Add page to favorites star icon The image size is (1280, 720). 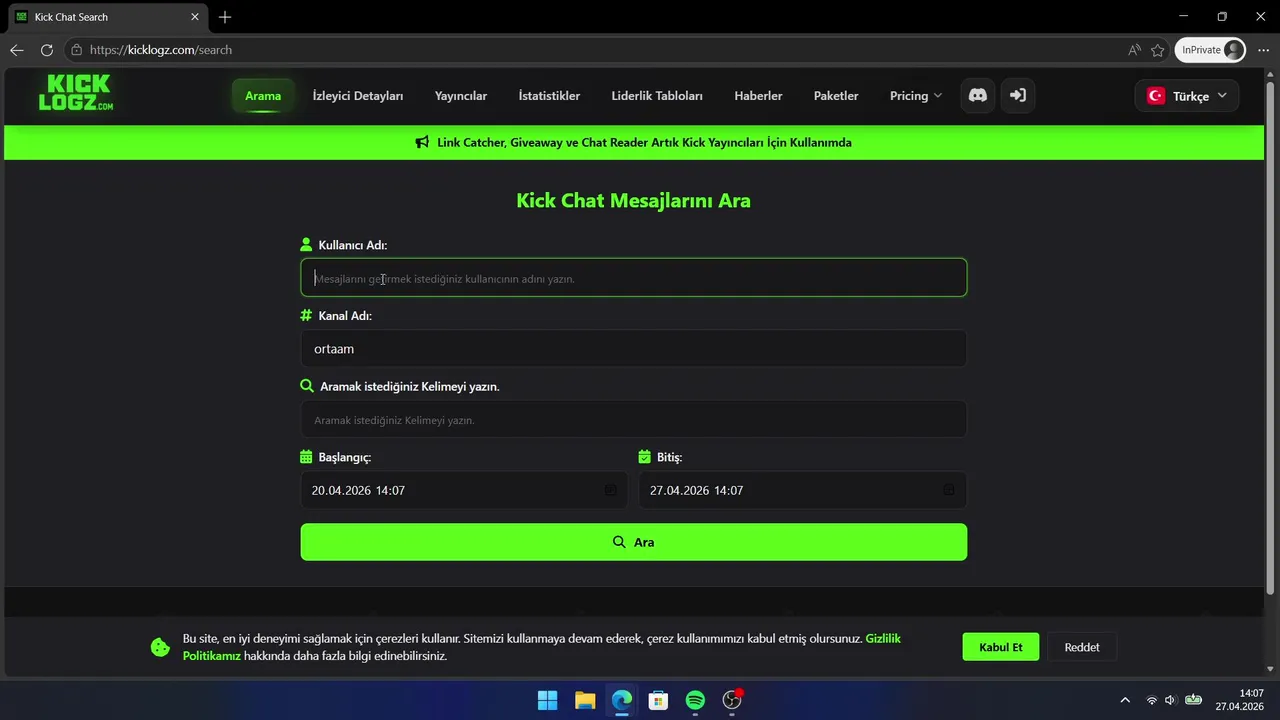point(1158,50)
